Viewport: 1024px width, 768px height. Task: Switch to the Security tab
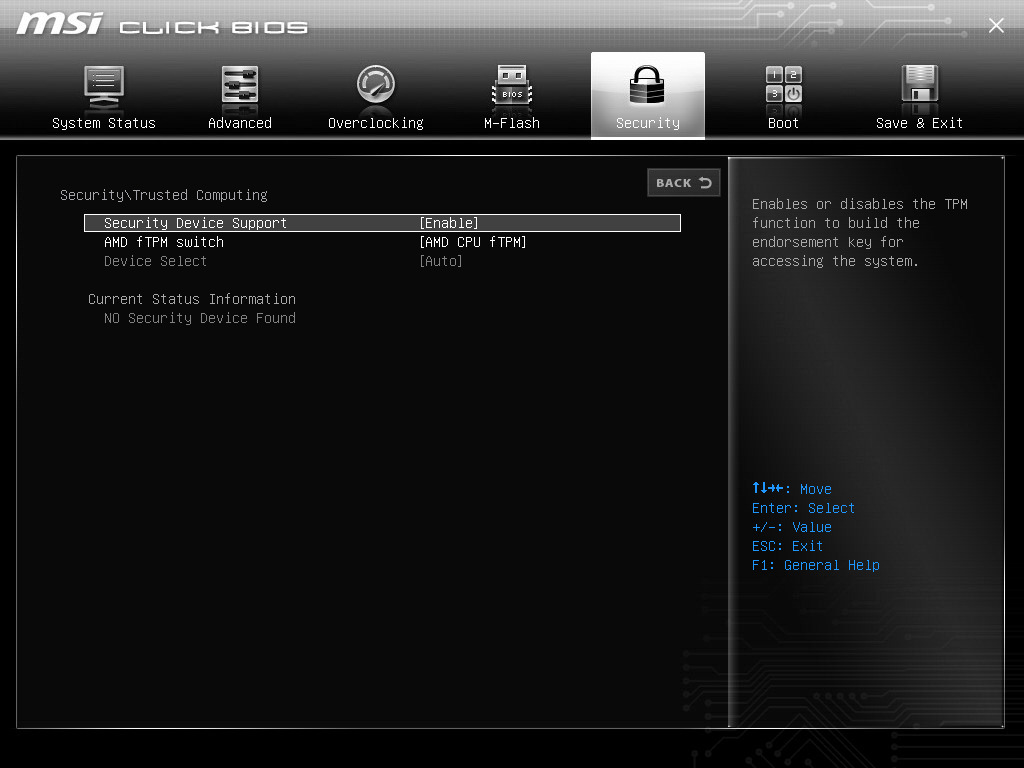647,95
